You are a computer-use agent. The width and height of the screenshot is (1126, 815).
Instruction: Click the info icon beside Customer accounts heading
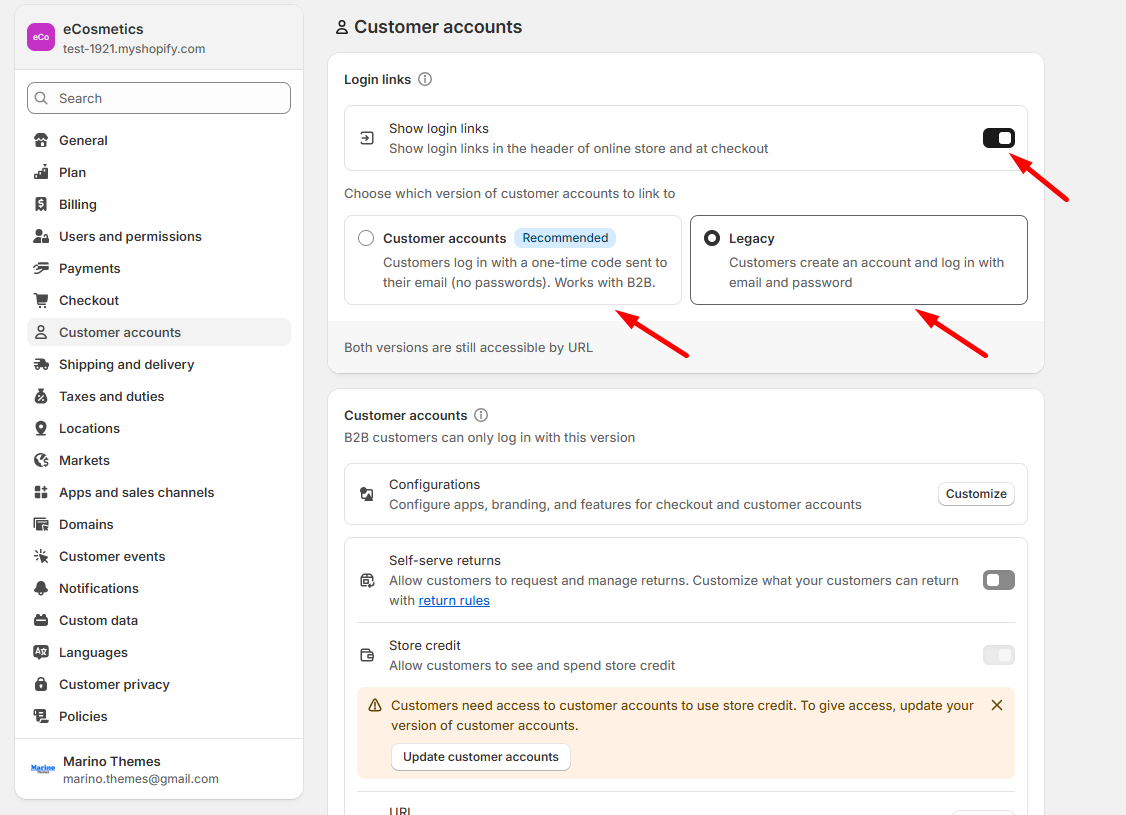click(x=481, y=415)
